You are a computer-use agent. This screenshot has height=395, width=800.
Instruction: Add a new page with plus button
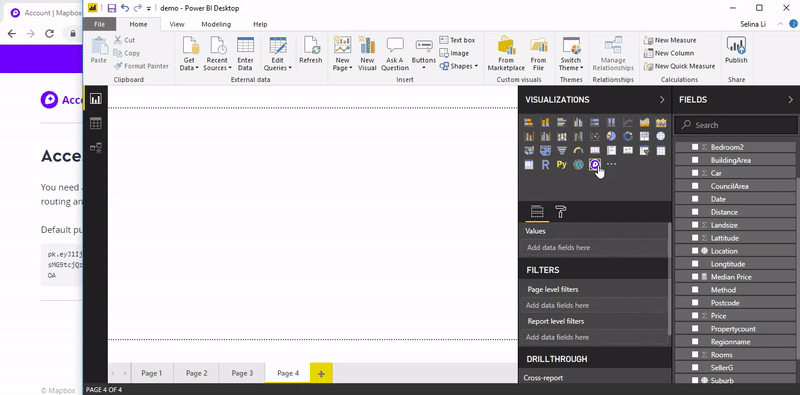pos(321,373)
